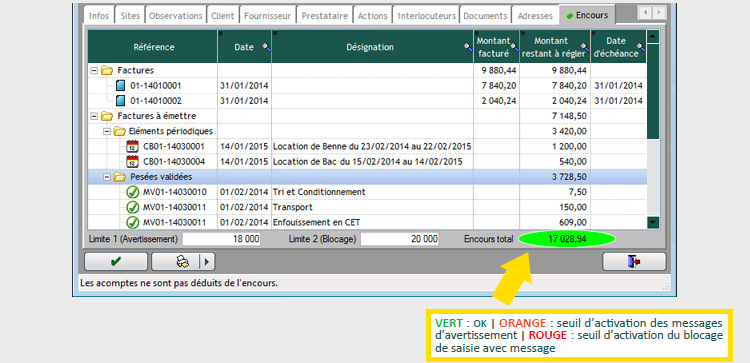
Task: Open the Observations tab
Action: tap(176, 16)
